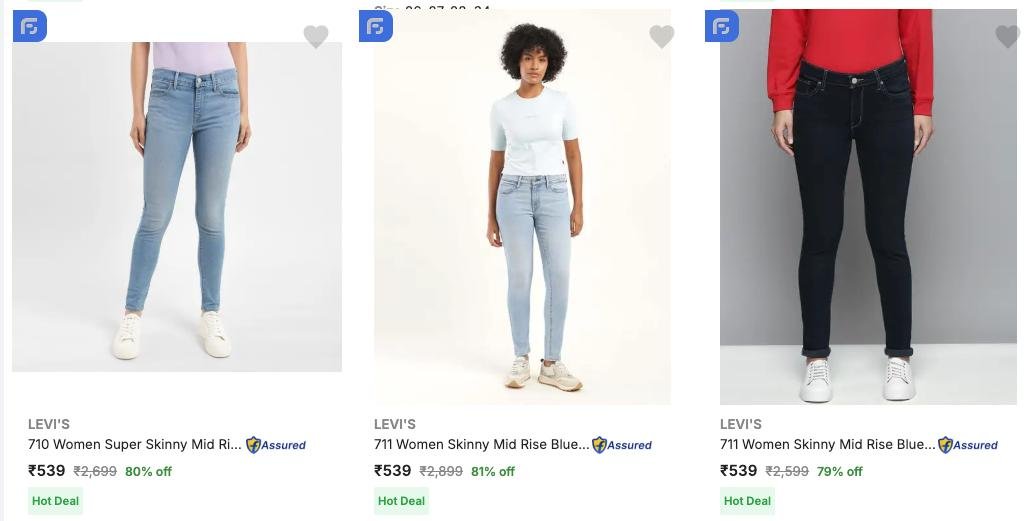
Task: Click the 81% off discount label
Action: point(493,471)
